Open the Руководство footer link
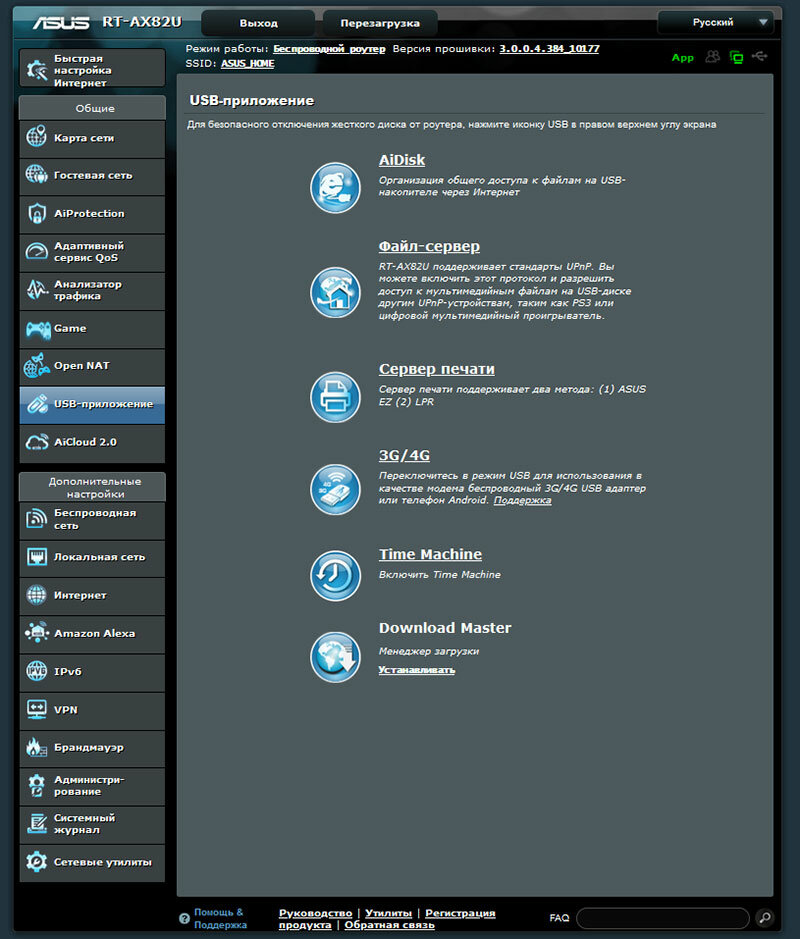Viewport: 800px width, 939px height. pos(316,913)
